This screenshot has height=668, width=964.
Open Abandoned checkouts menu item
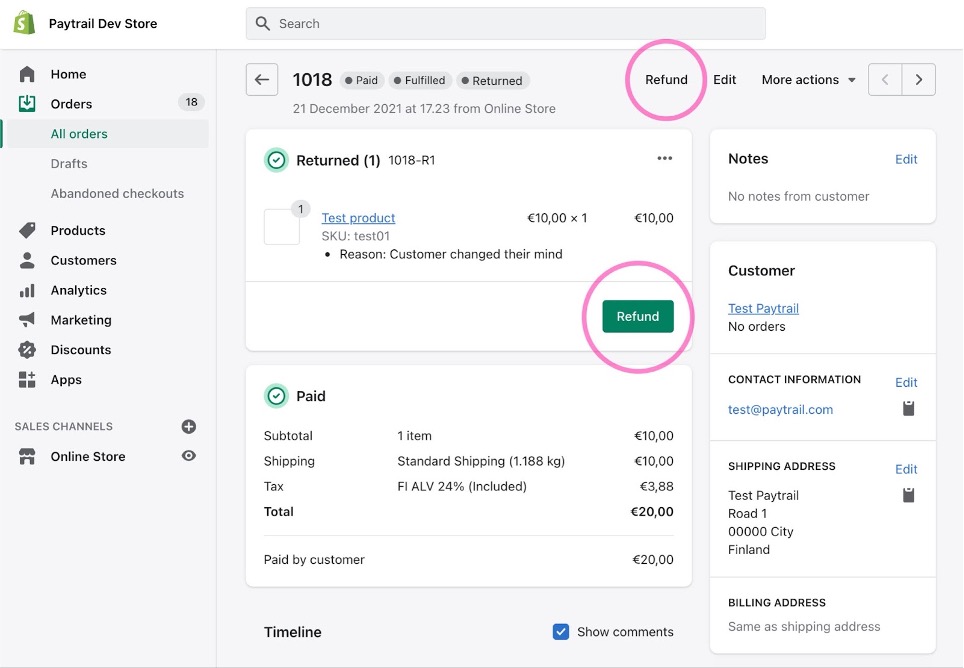click(117, 194)
